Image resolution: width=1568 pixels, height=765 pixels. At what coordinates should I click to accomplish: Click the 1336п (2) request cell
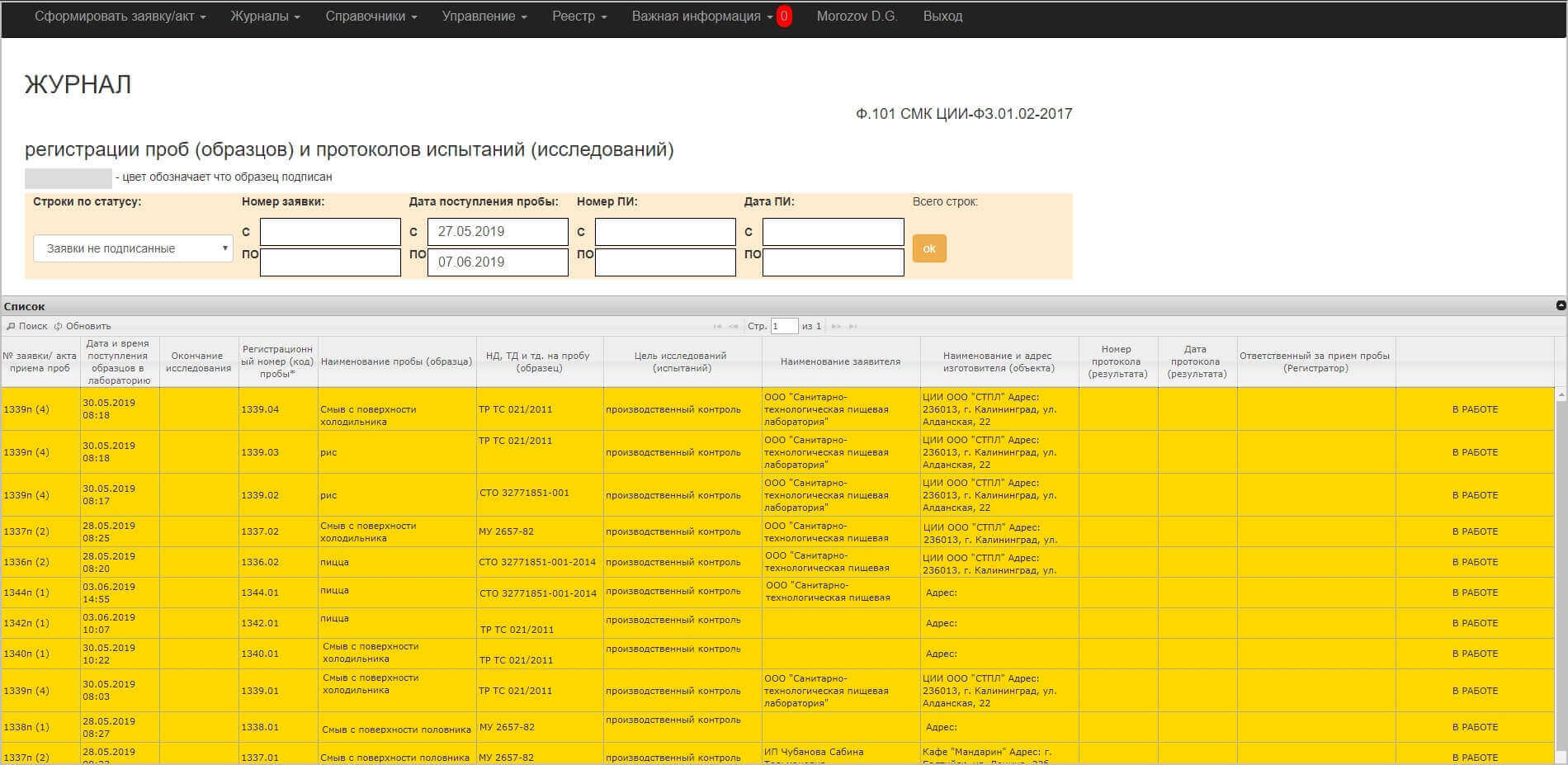[40, 562]
